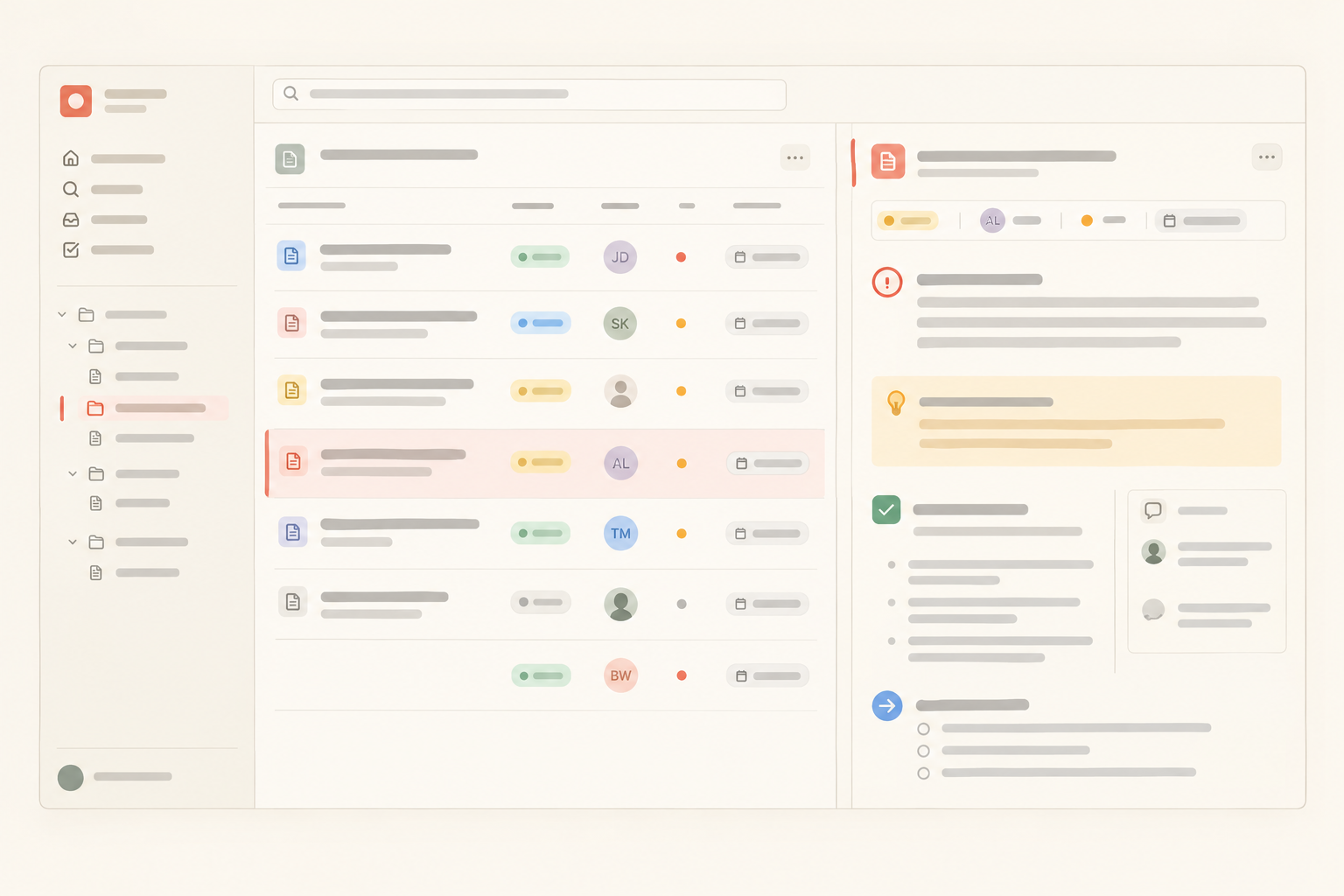The width and height of the screenshot is (1344, 896).
Task: Click the red priority dot in JD's row
Action: point(681,257)
